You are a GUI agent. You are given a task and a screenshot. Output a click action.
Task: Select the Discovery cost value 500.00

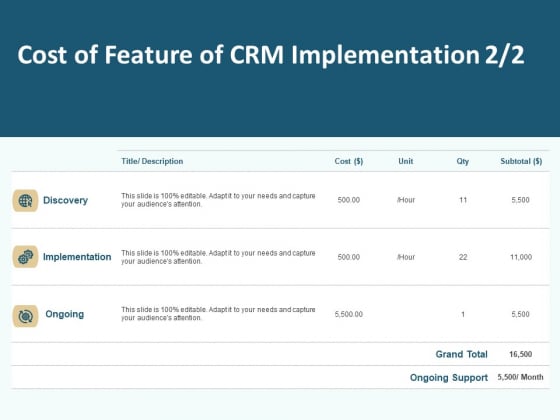[x=349, y=200]
